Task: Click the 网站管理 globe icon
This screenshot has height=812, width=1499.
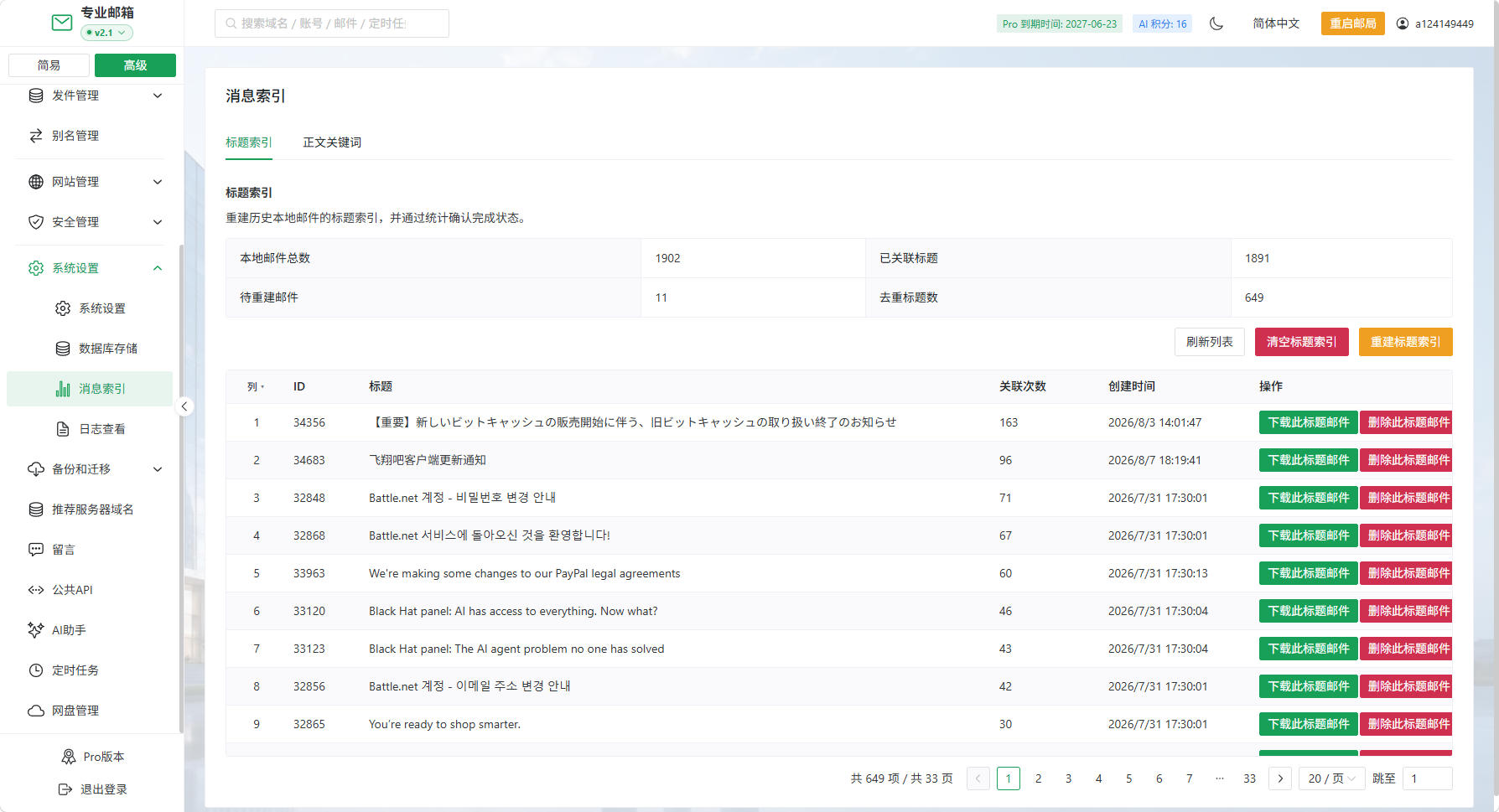Action: point(36,182)
